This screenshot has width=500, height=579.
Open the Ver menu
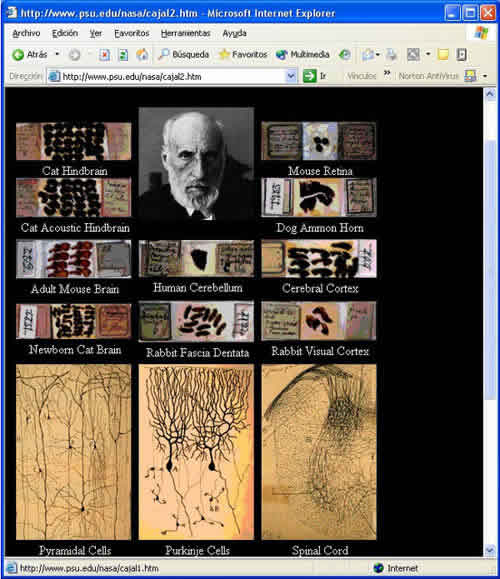pyautogui.click(x=96, y=34)
